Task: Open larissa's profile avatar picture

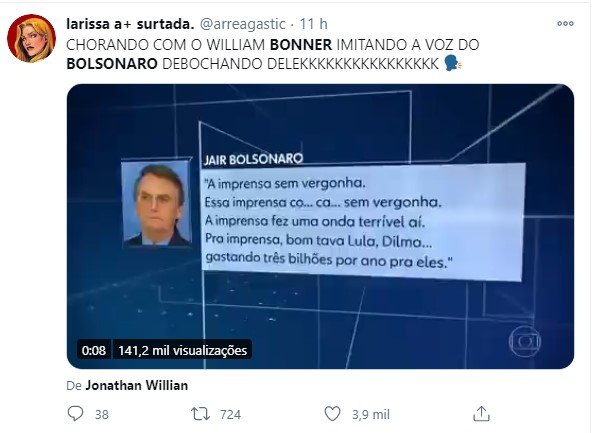Action: click(32, 38)
